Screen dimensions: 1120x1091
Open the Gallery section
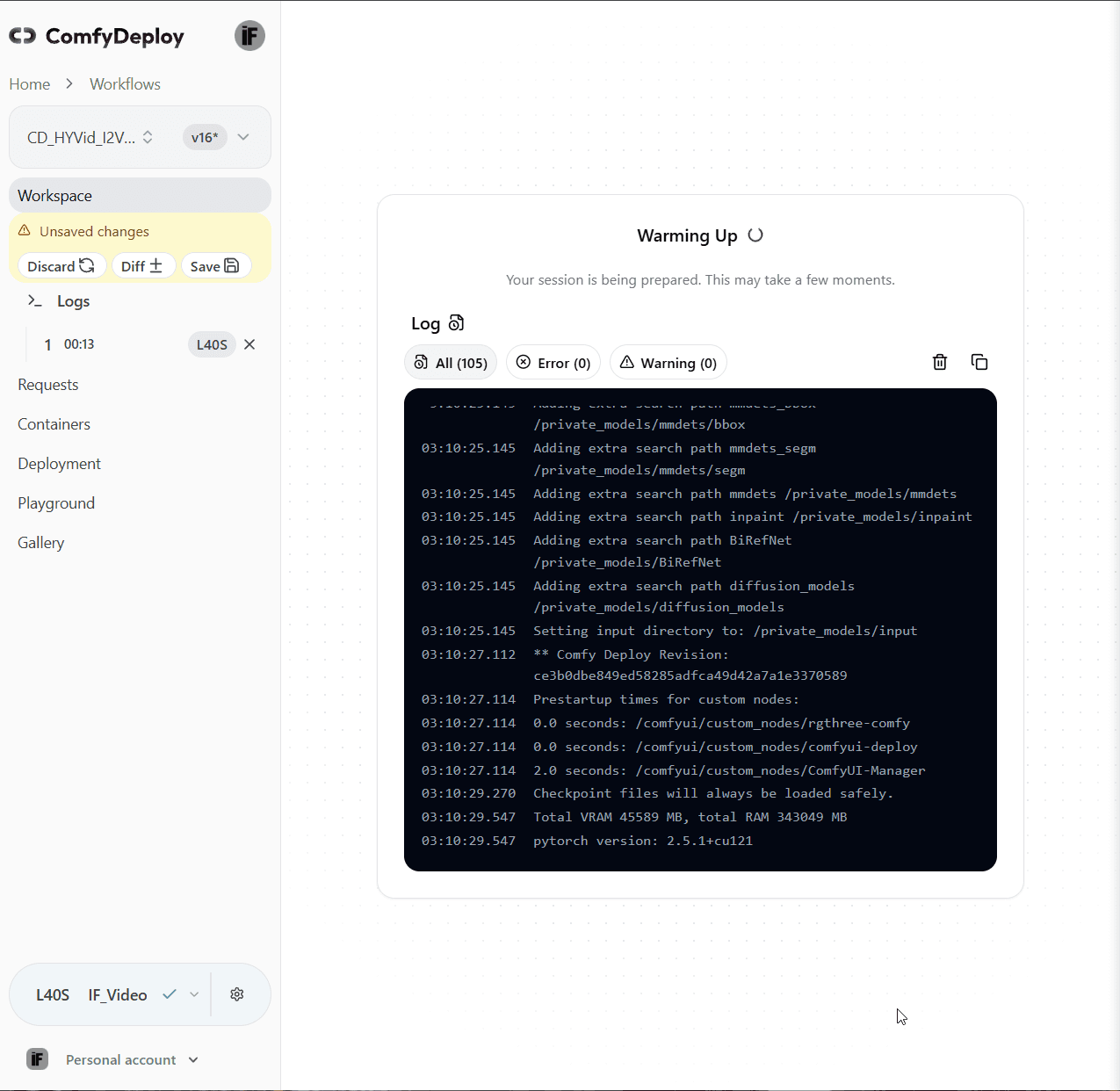40,542
